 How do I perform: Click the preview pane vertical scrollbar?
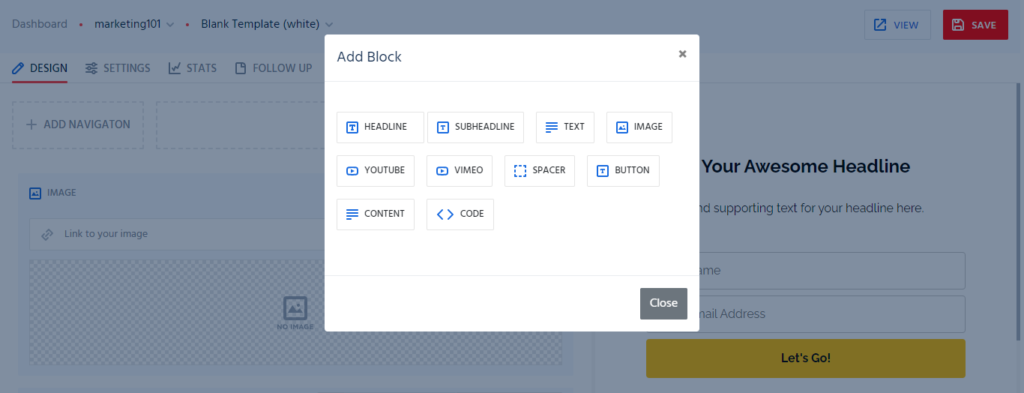[x=1019, y=212]
